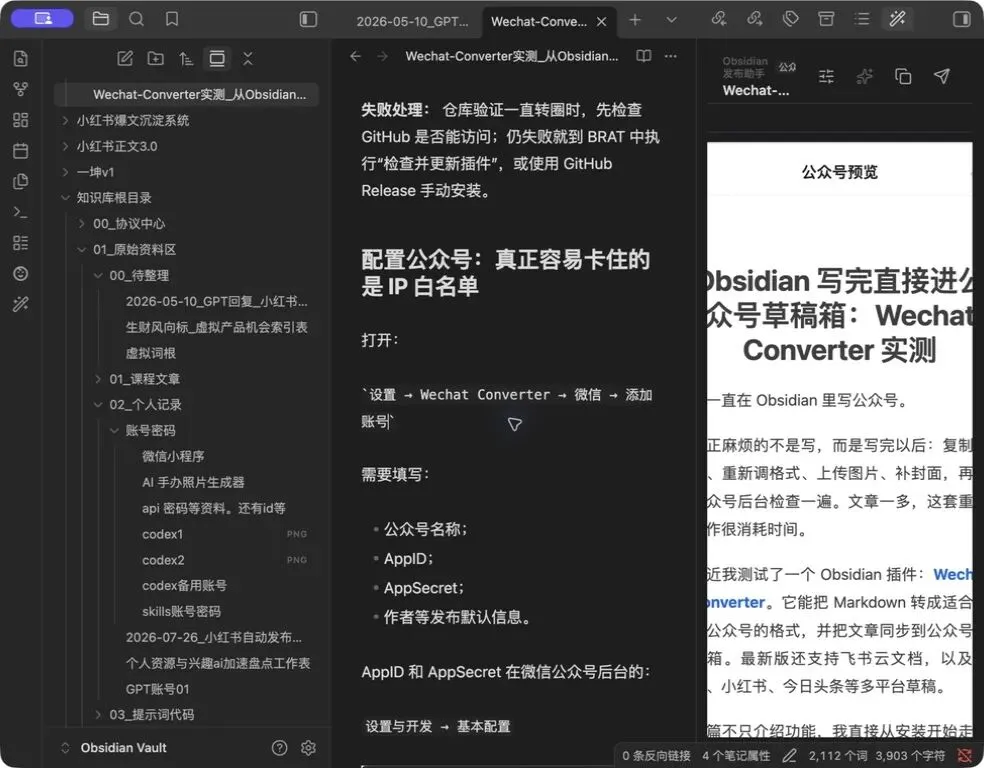
Task: Toggle editing mode pencil icon in status bar
Action: point(789,755)
